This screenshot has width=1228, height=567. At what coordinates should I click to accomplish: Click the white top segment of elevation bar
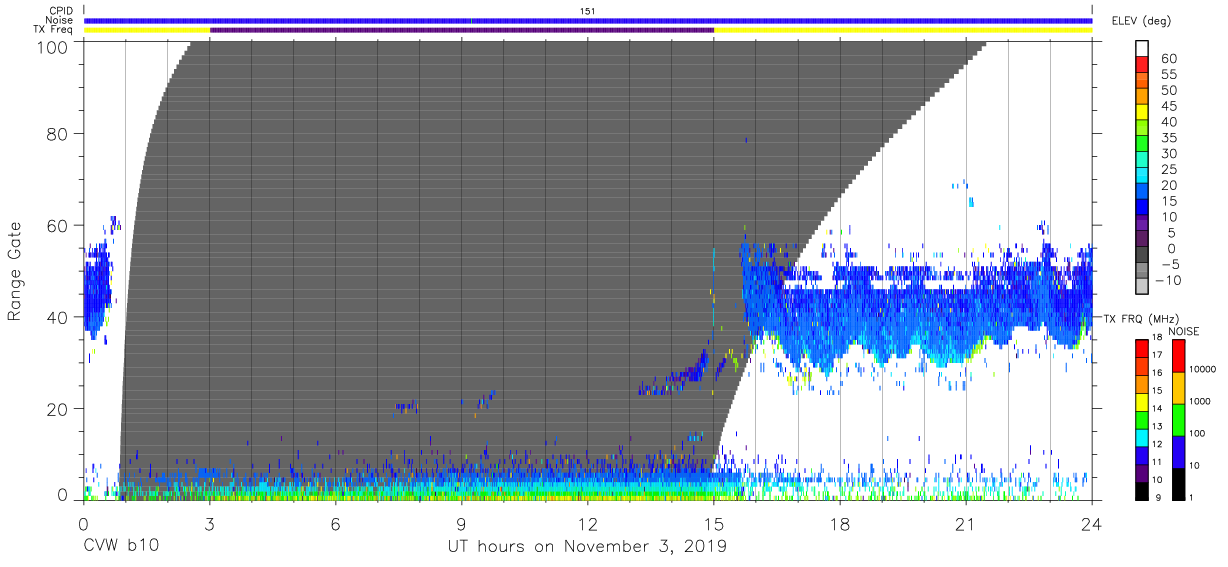pyautogui.click(x=1142, y=48)
